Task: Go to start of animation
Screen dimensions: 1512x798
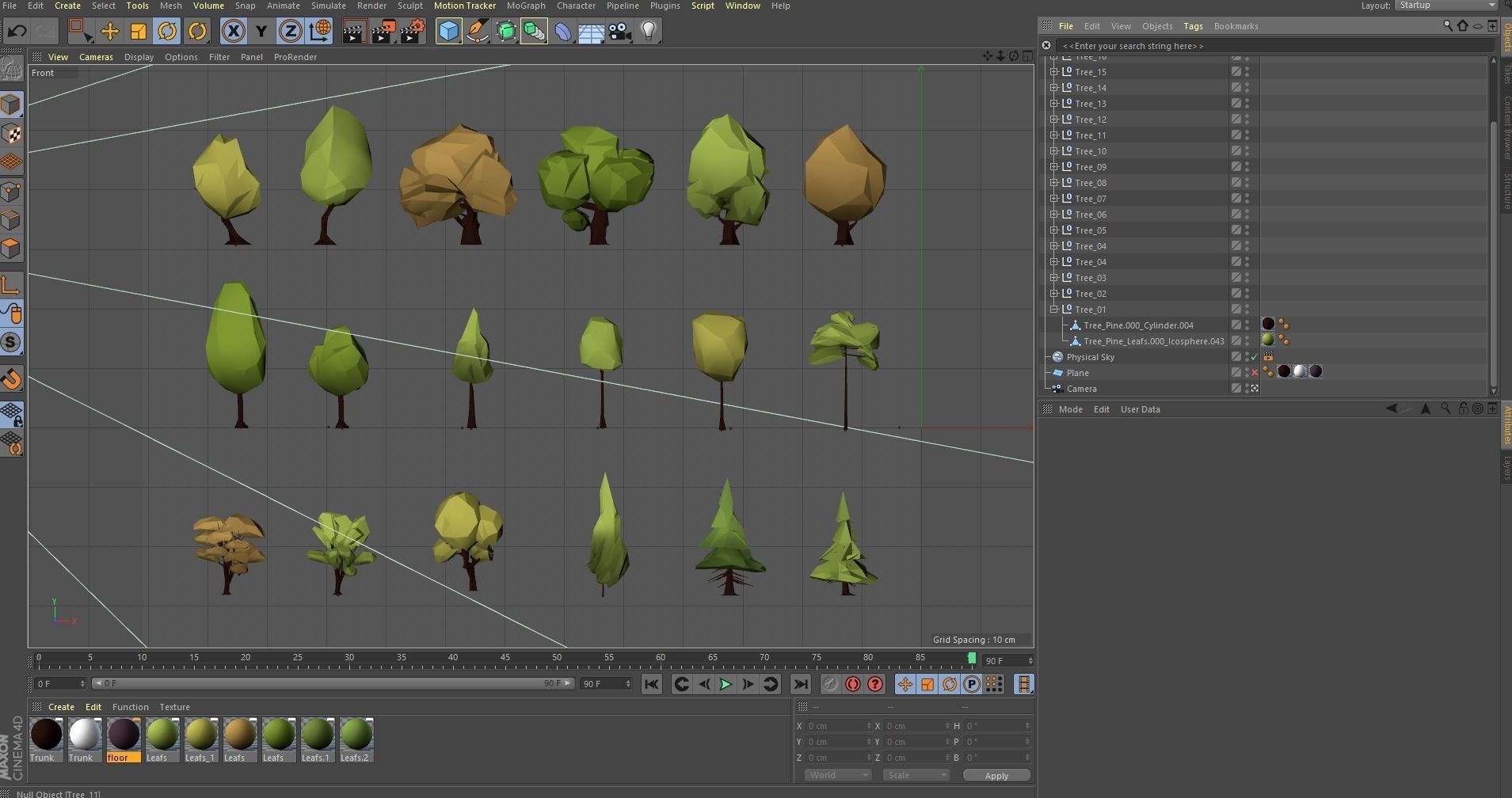Action: (x=651, y=685)
